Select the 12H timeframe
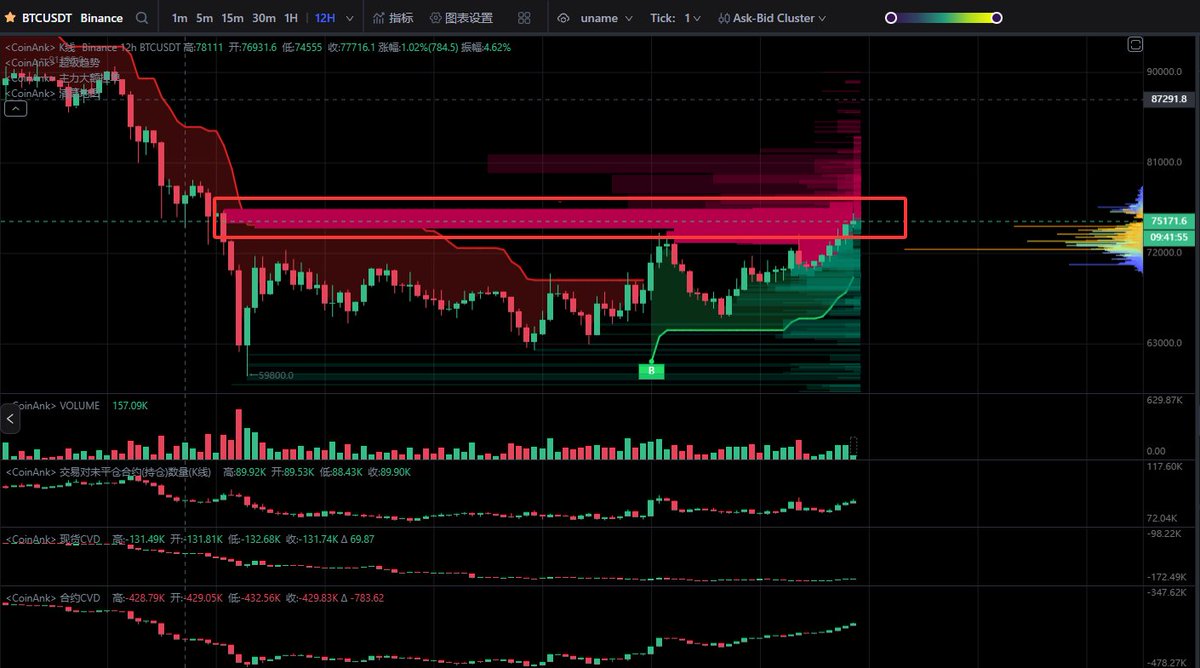 point(325,18)
